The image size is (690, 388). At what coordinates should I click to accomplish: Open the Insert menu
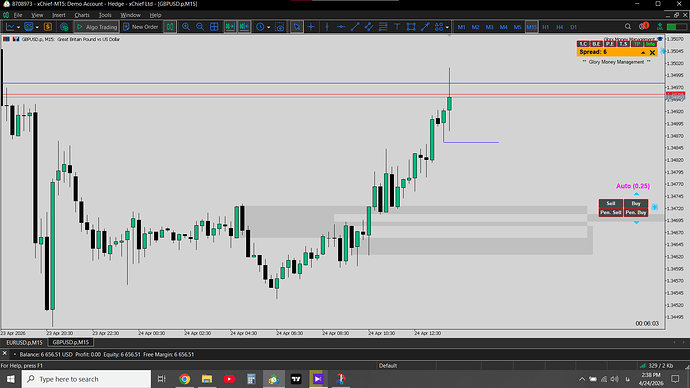[x=59, y=15]
